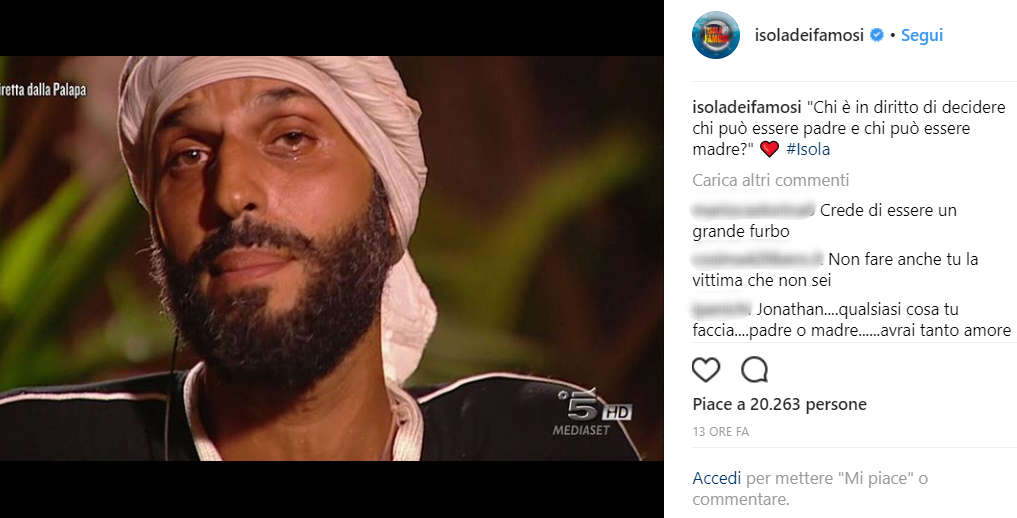Viewport: 1017px width, 518px height.
Task: Expand Carica altri commenti
Action: (x=771, y=180)
